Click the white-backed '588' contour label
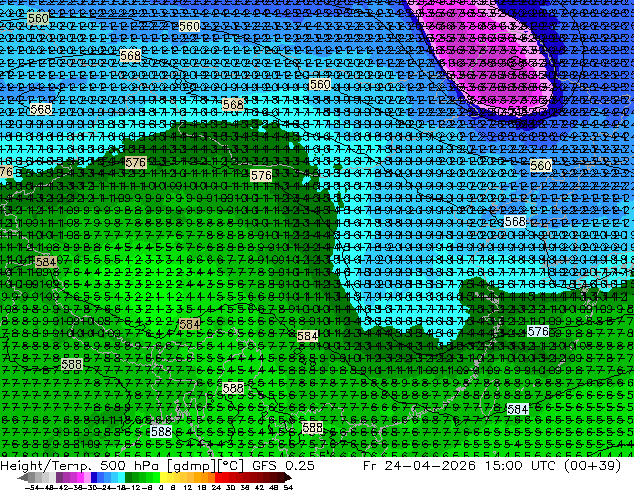The height and width of the screenshot is (490, 634). pyautogui.click(x=161, y=431)
